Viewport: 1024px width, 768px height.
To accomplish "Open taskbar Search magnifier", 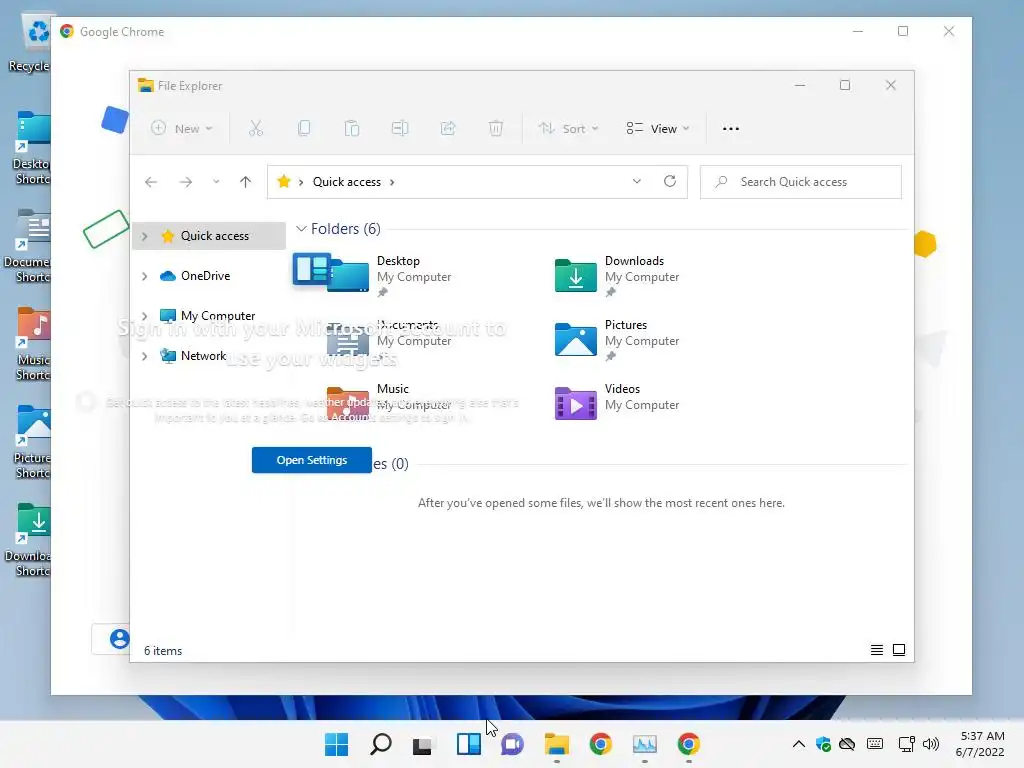I will (381, 744).
